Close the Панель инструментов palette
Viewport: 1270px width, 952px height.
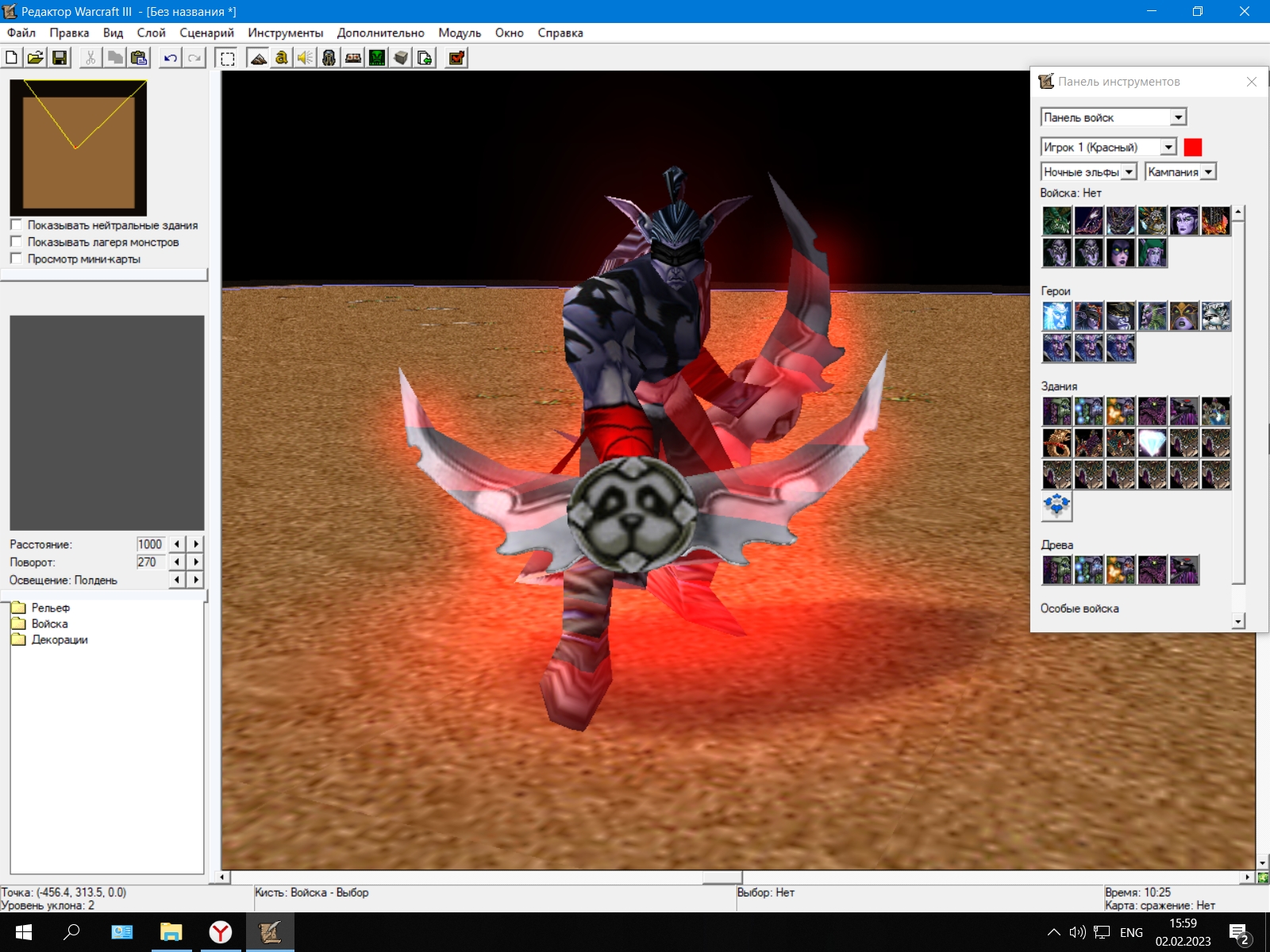(x=1252, y=82)
